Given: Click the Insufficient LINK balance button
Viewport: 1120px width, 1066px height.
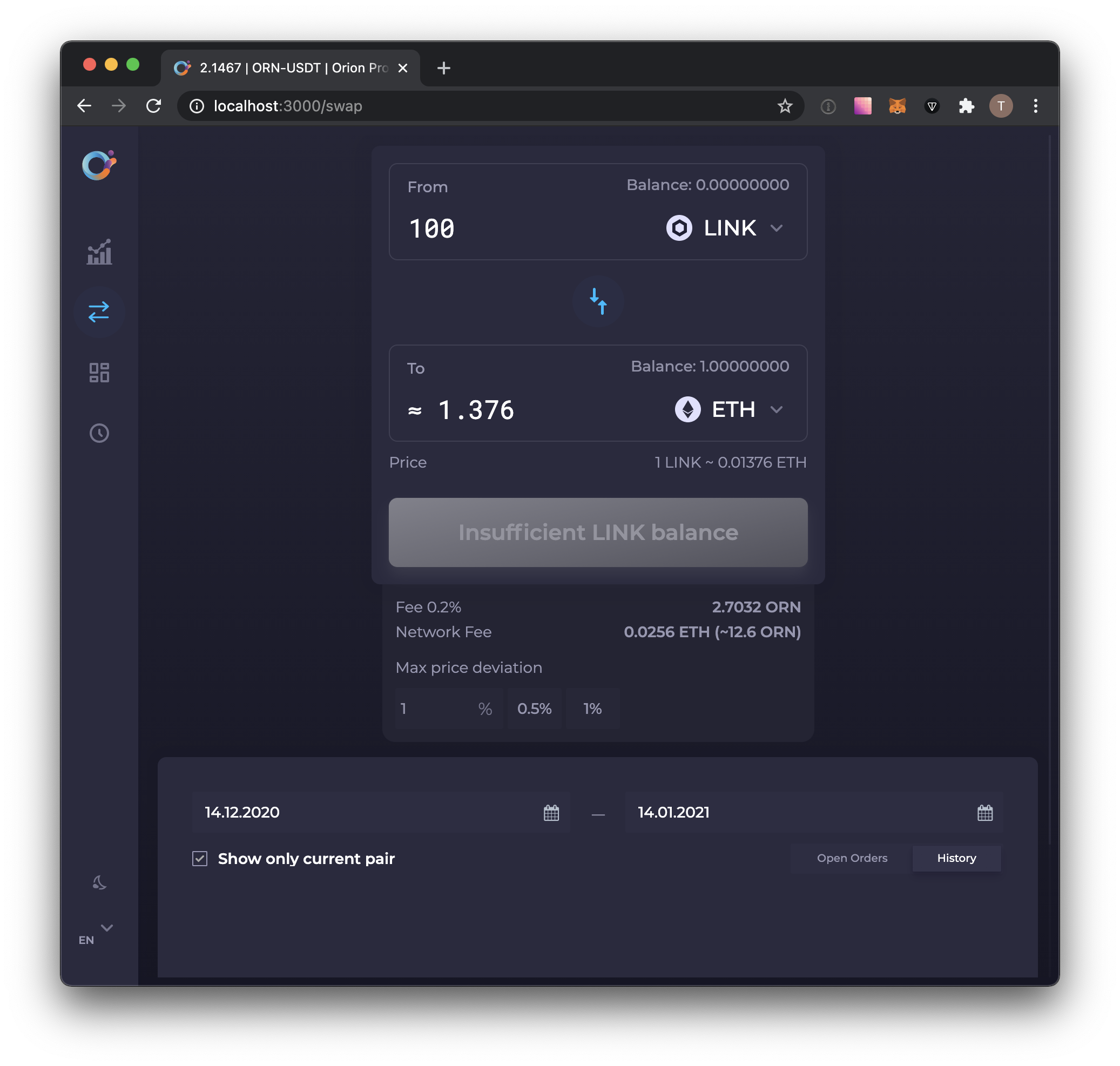Looking at the screenshot, I should (598, 532).
